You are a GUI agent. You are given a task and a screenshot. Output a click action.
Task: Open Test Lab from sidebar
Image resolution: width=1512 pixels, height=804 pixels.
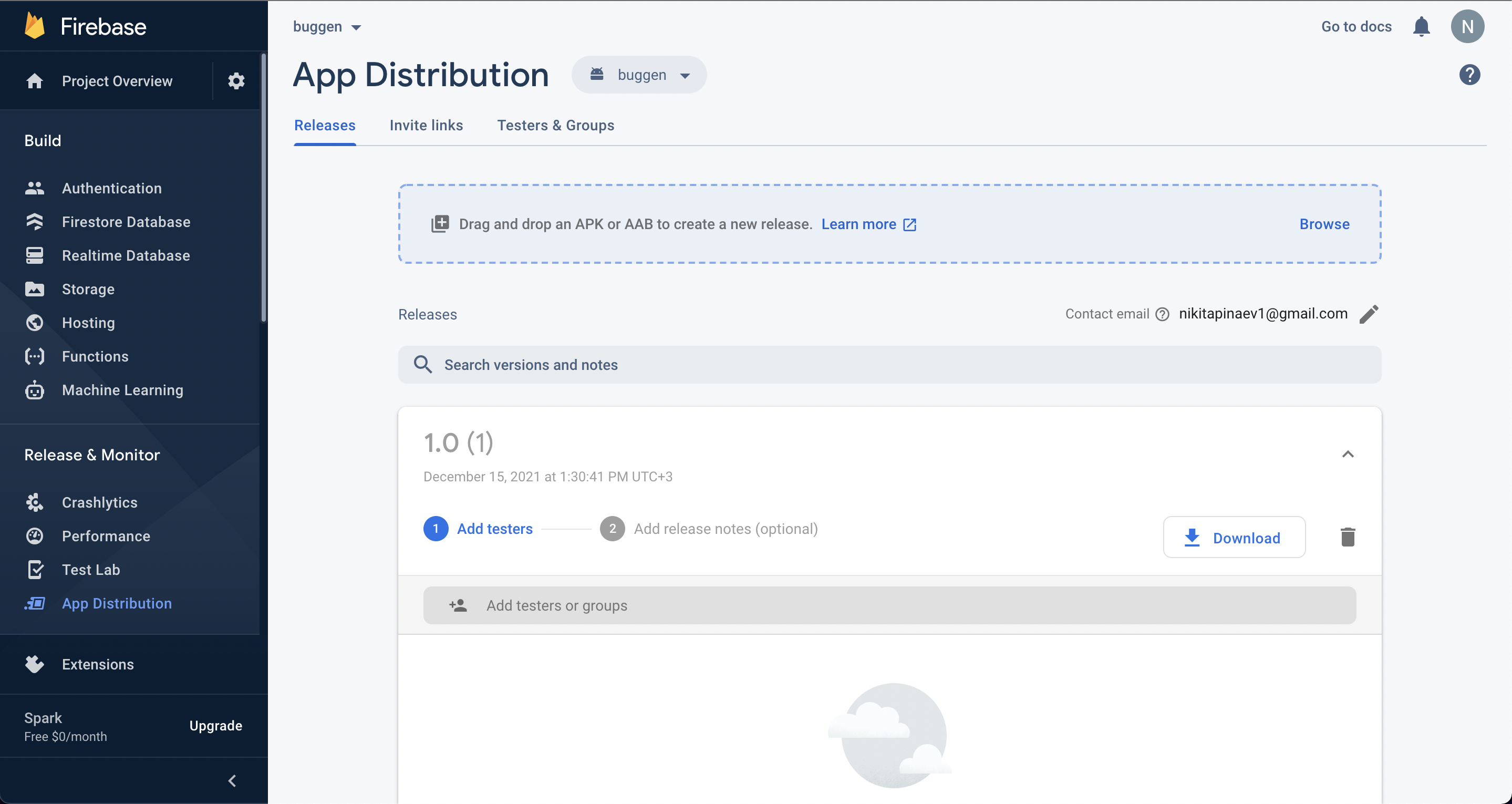pos(91,569)
